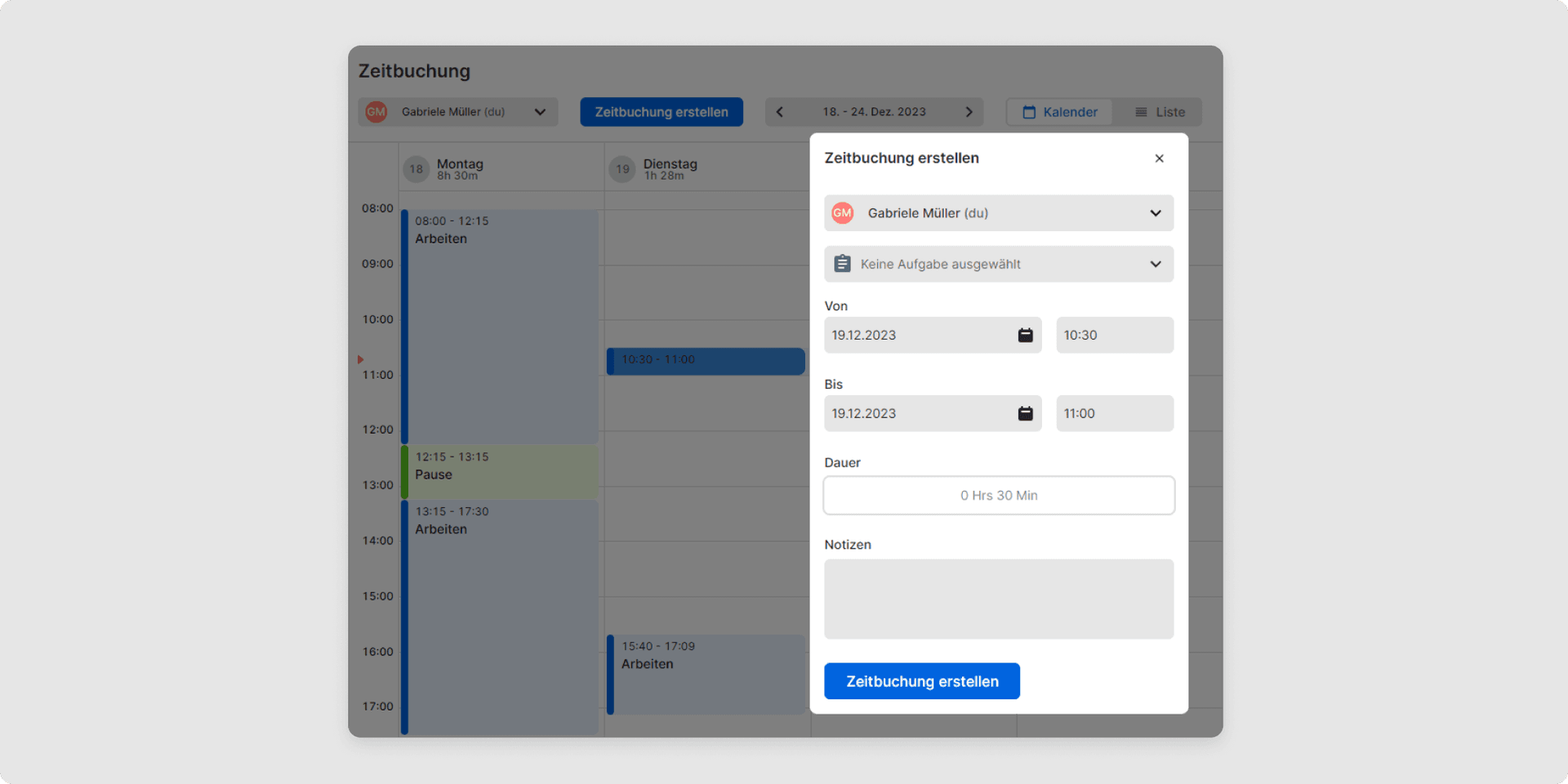Click calendar icon on the Kalender tab
Screen dimensions: 1568x784
click(x=1029, y=112)
